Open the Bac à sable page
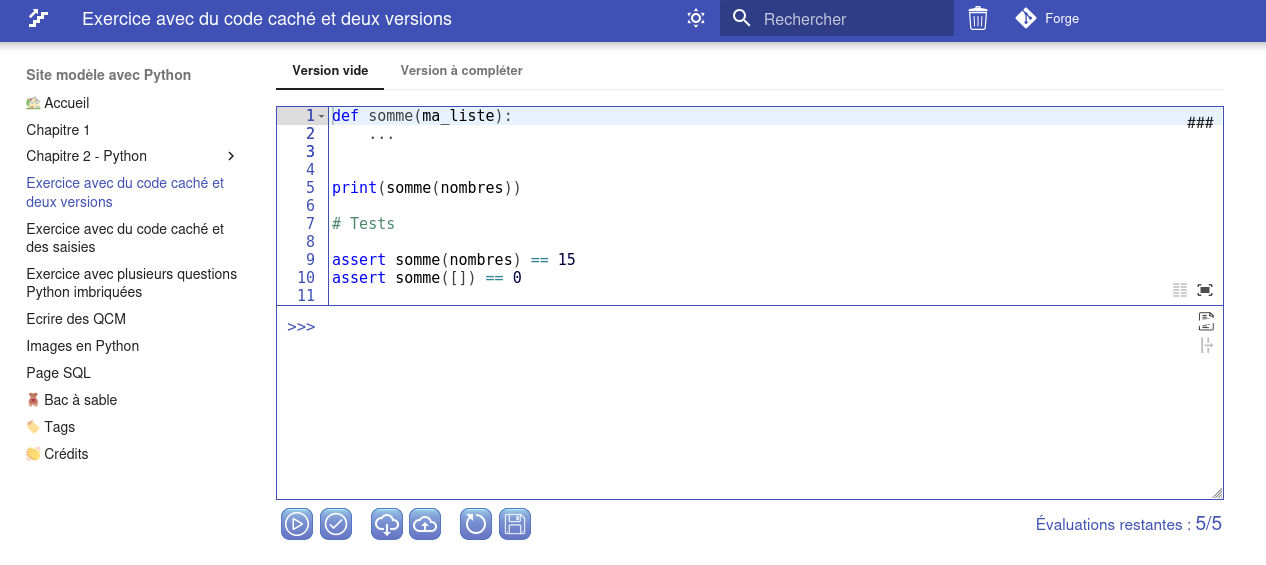 point(72,400)
